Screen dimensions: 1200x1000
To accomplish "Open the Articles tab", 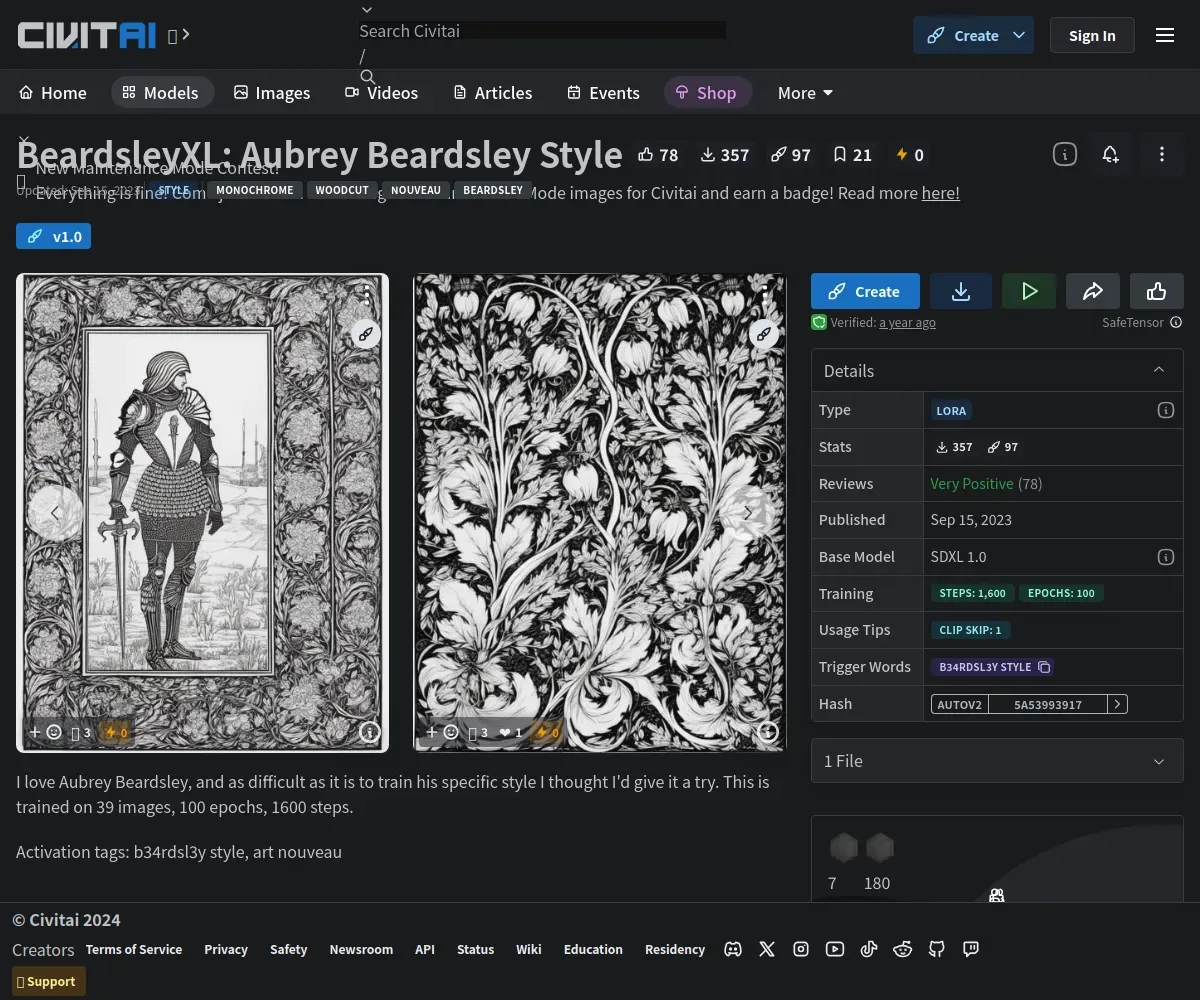I will (493, 93).
